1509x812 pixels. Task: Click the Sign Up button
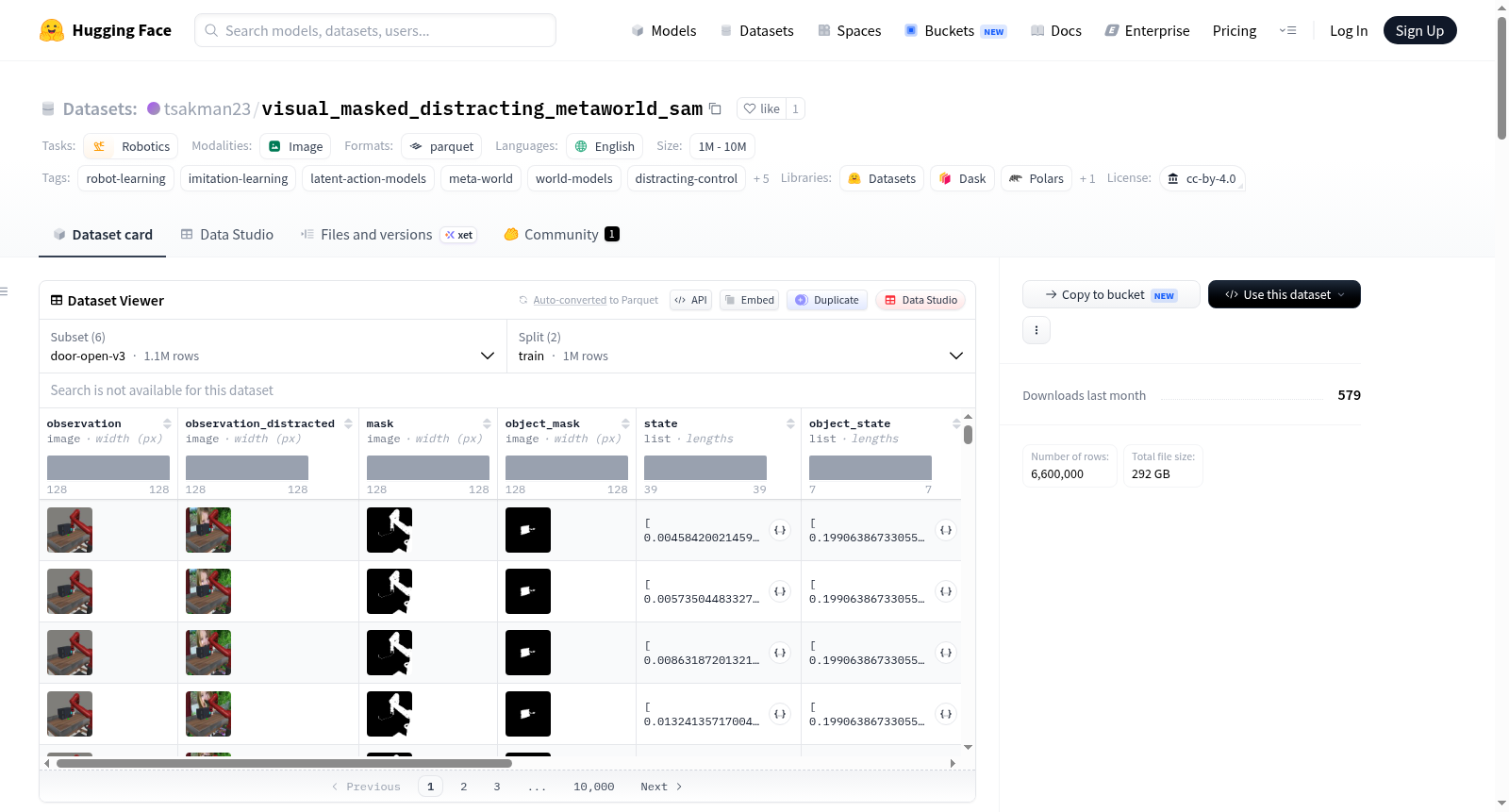(x=1419, y=30)
